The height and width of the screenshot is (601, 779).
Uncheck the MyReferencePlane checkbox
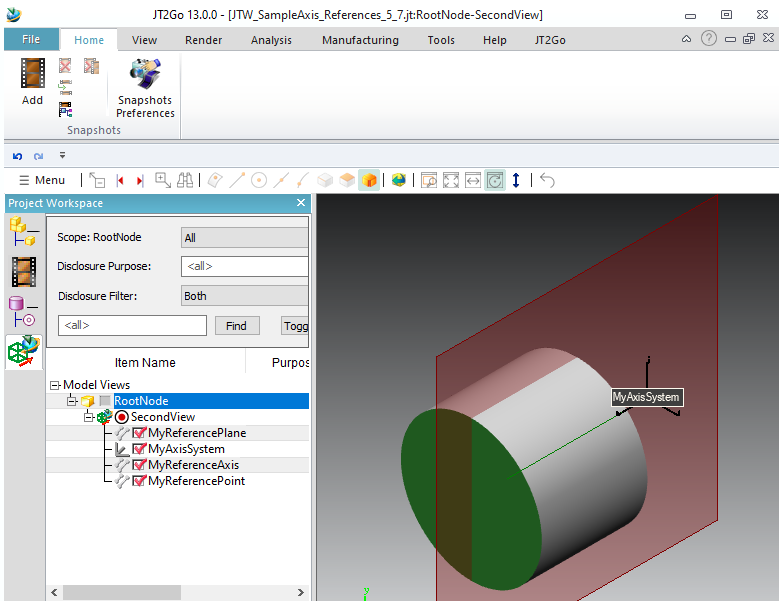139,433
